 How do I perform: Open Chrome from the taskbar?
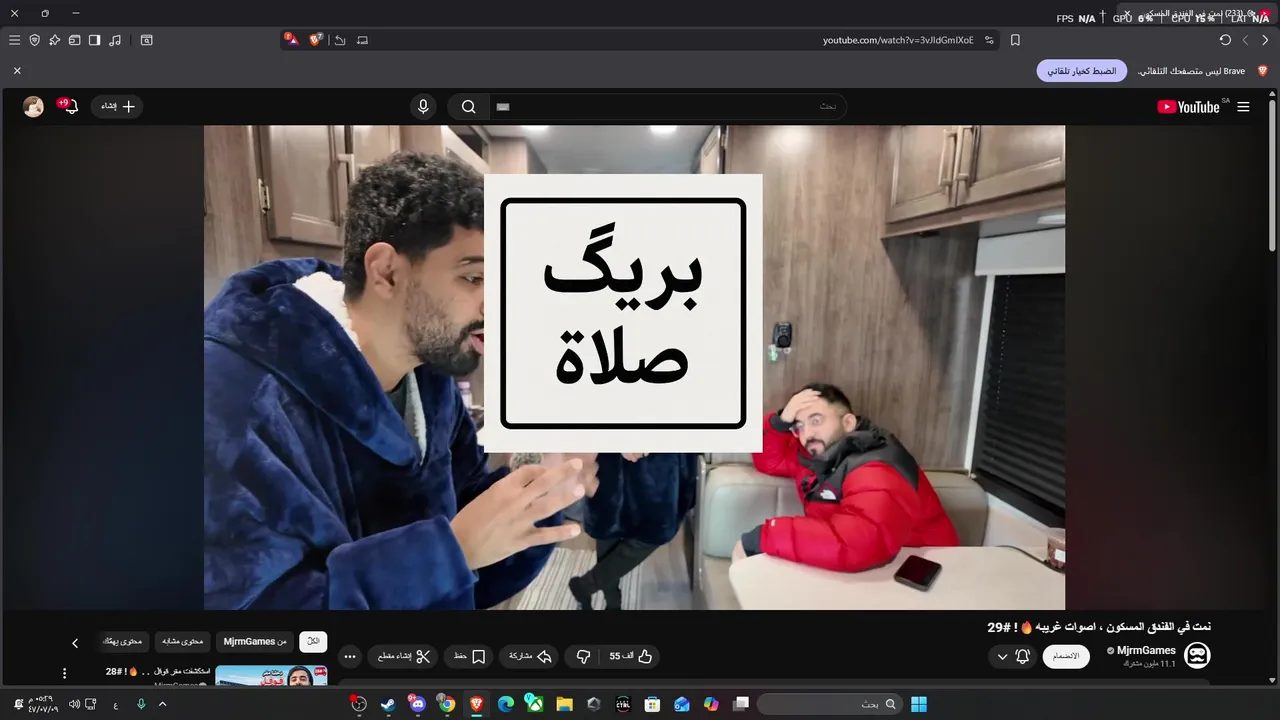pyautogui.click(x=447, y=704)
